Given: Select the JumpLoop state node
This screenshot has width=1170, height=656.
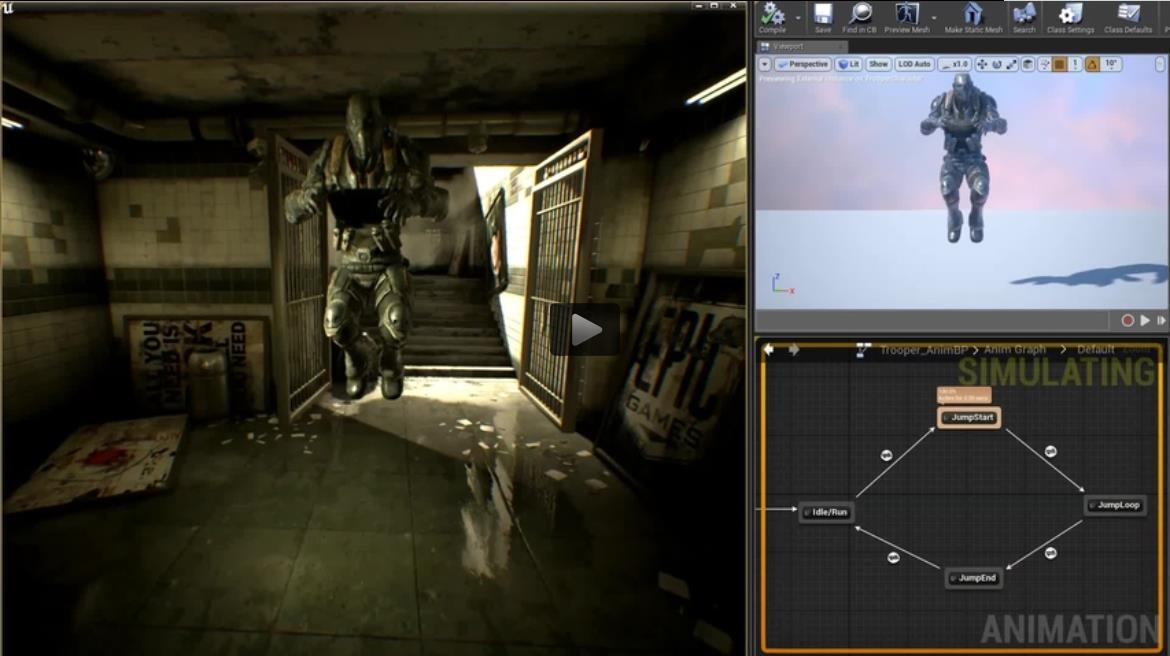Looking at the screenshot, I should (x=1114, y=505).
